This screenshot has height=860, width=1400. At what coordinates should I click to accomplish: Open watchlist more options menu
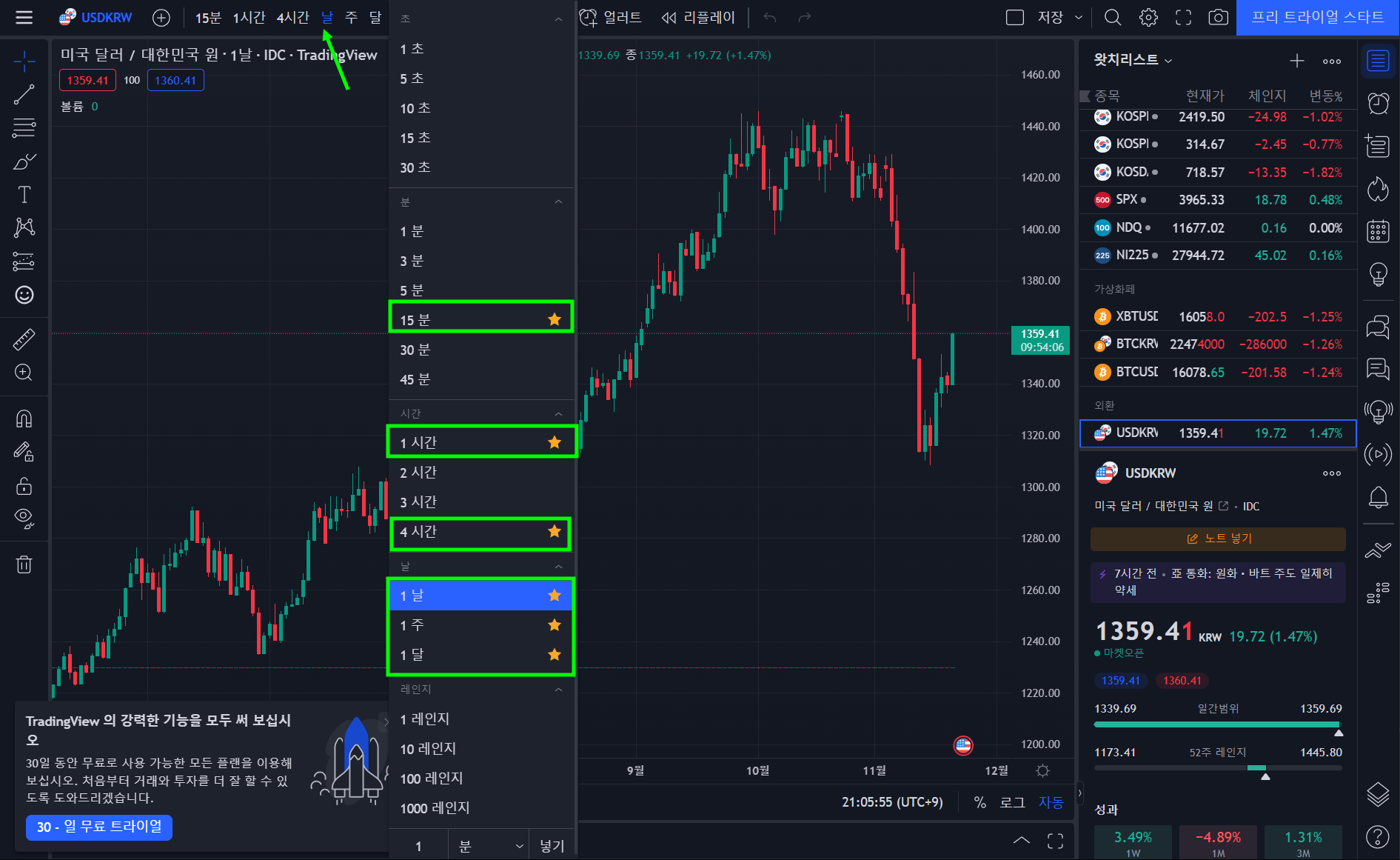1332,61
